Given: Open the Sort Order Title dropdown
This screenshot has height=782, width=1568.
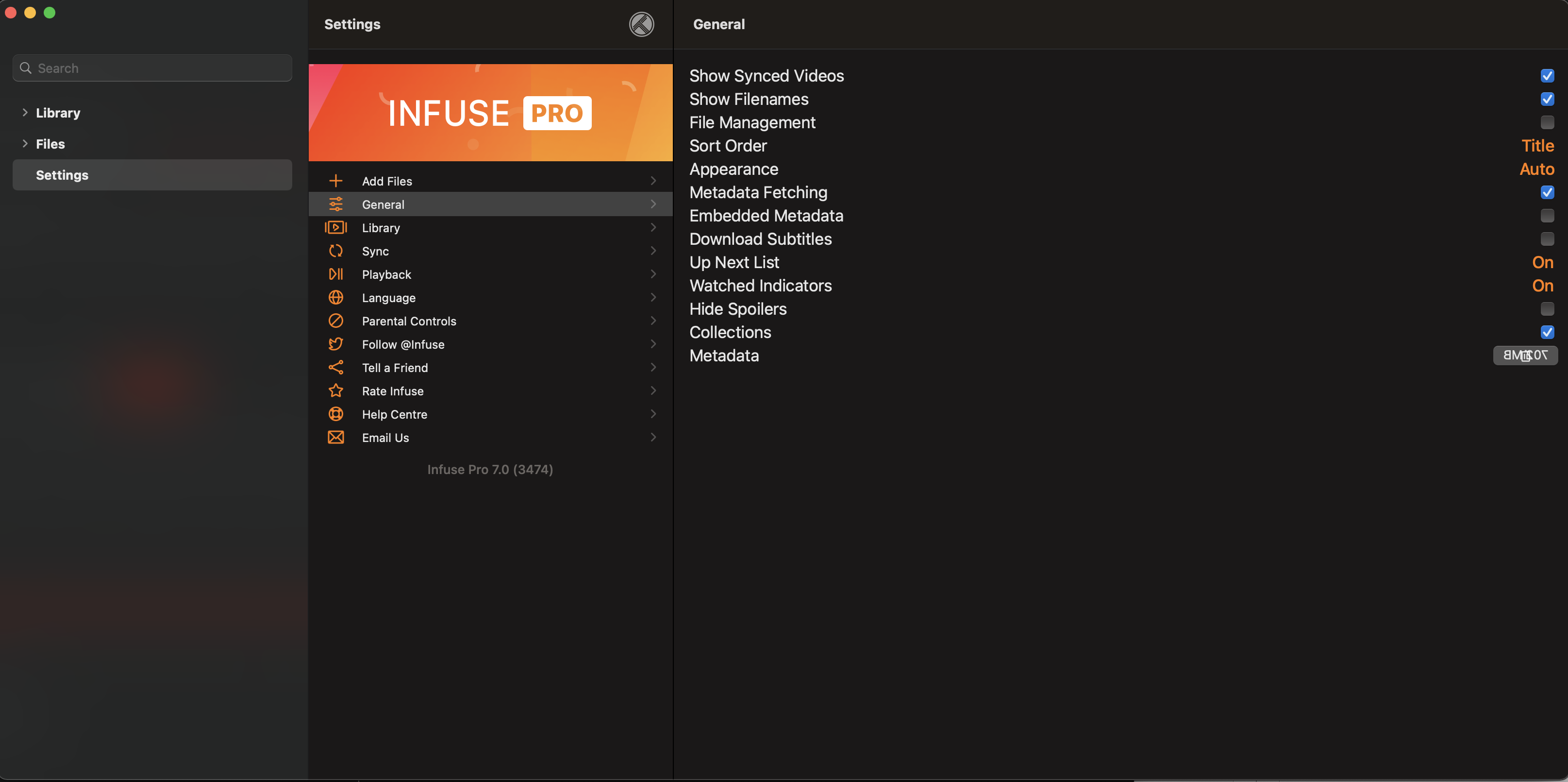Looking at the screenshot, I should pyautogui.click(x=1537, y=146).
